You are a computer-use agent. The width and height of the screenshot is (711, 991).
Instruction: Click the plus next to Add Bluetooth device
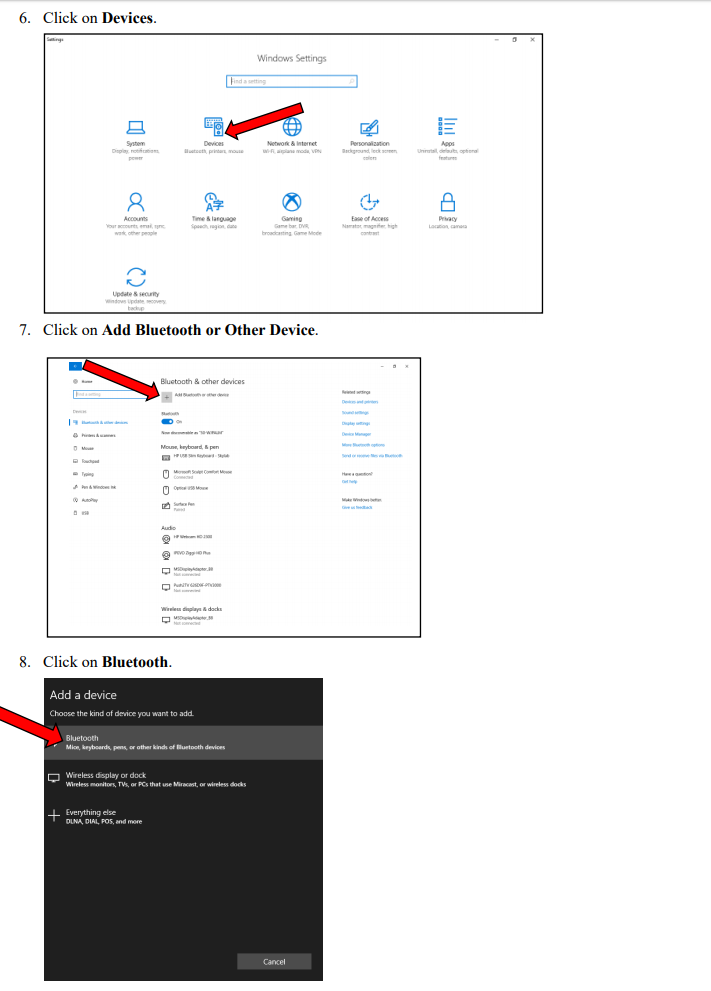tap(167, 396)
